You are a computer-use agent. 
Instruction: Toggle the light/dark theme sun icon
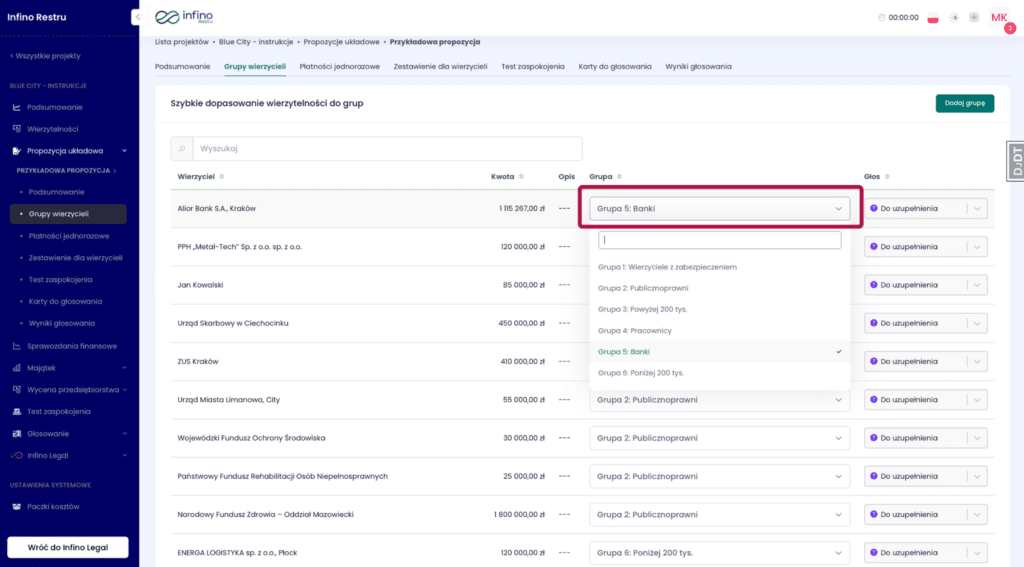tap(954, 18)
